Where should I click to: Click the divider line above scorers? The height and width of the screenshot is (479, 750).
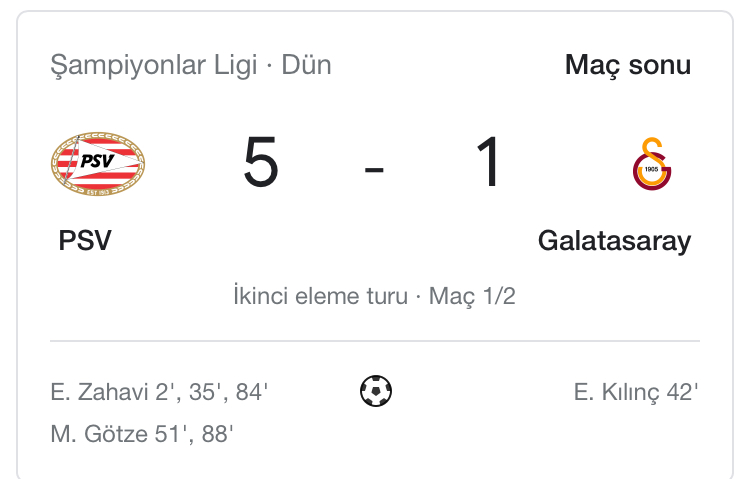coord(375,341)
